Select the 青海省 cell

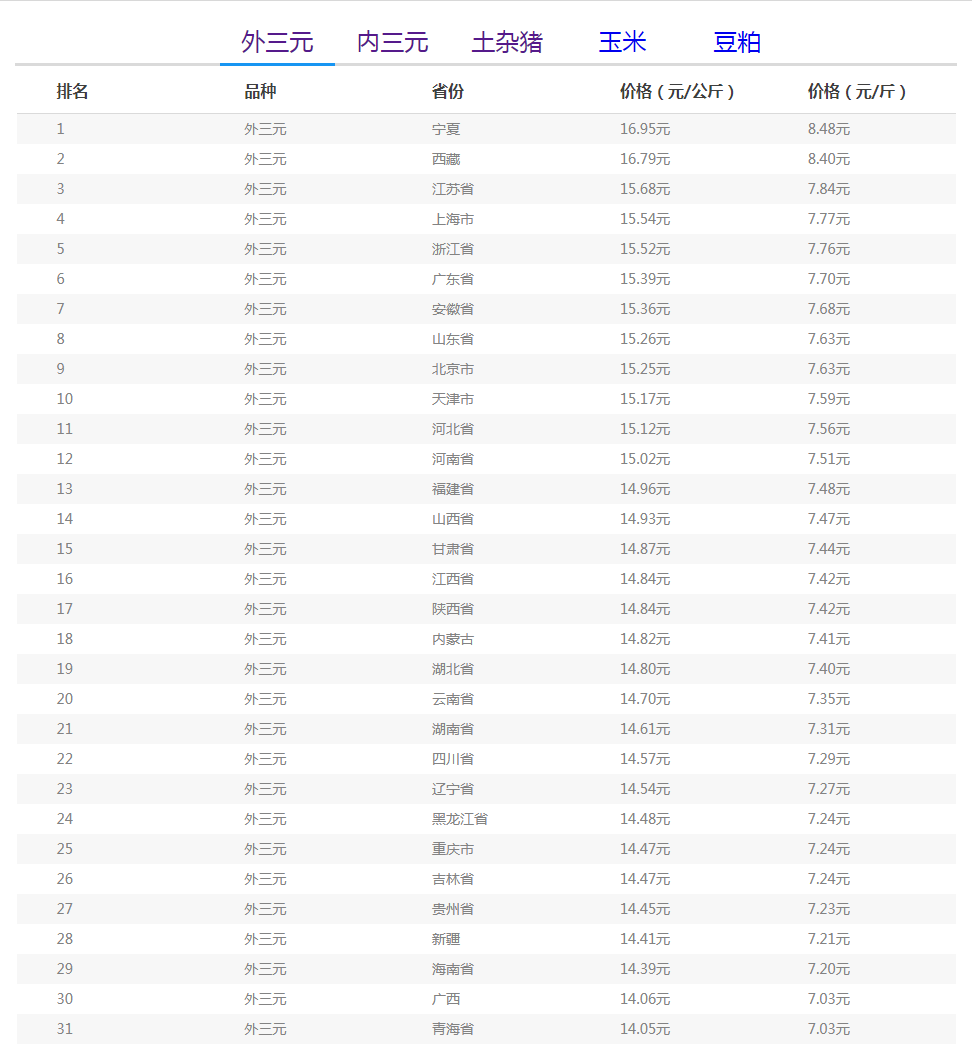coord(453,1029)
